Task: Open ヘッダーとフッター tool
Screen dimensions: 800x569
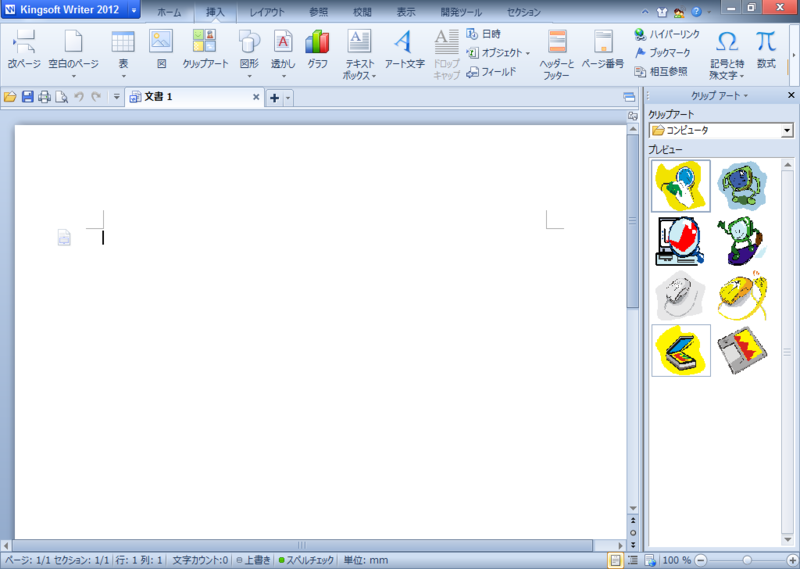Action: (557, 54)
